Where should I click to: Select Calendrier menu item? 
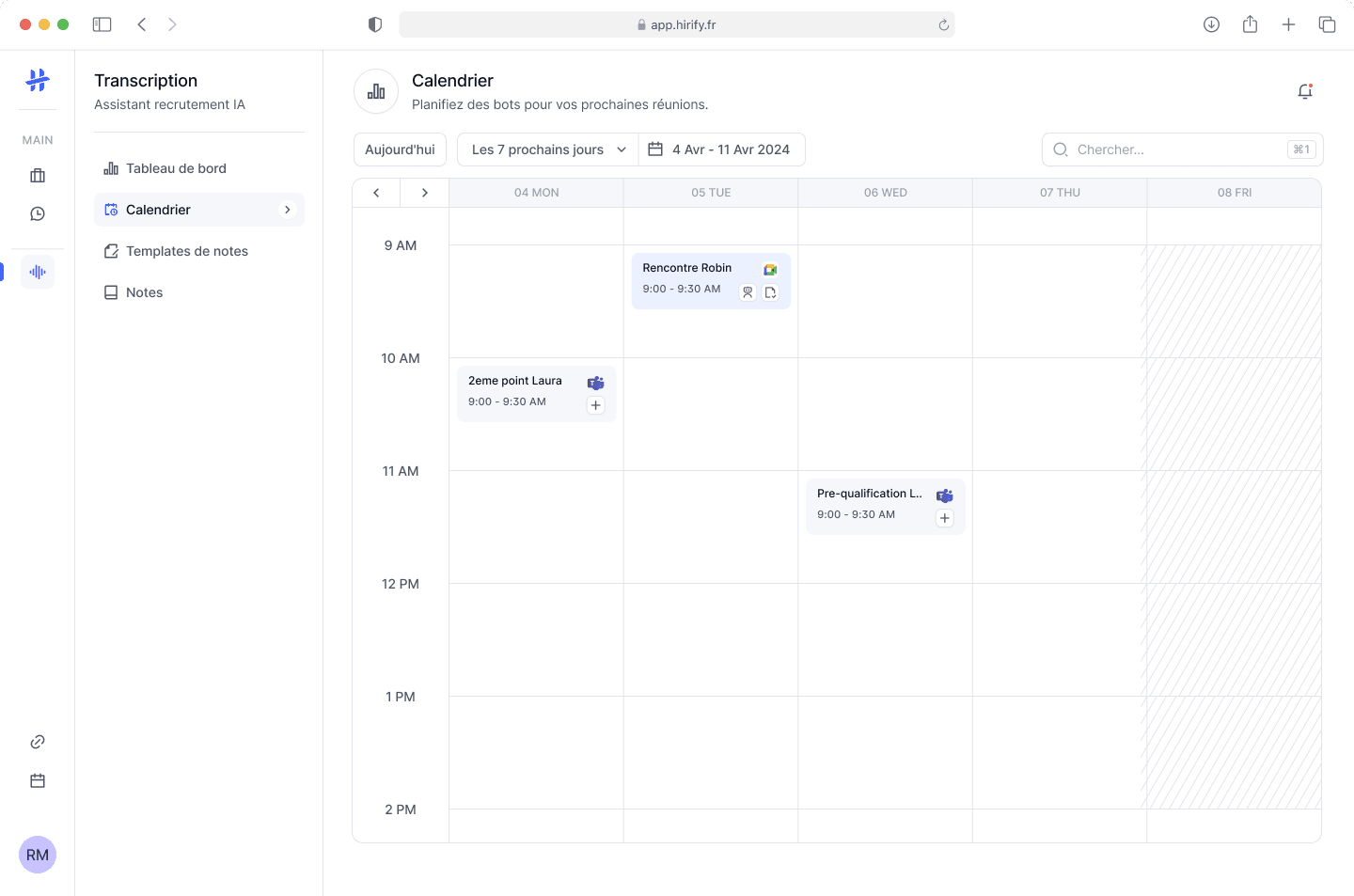point(199,210)
